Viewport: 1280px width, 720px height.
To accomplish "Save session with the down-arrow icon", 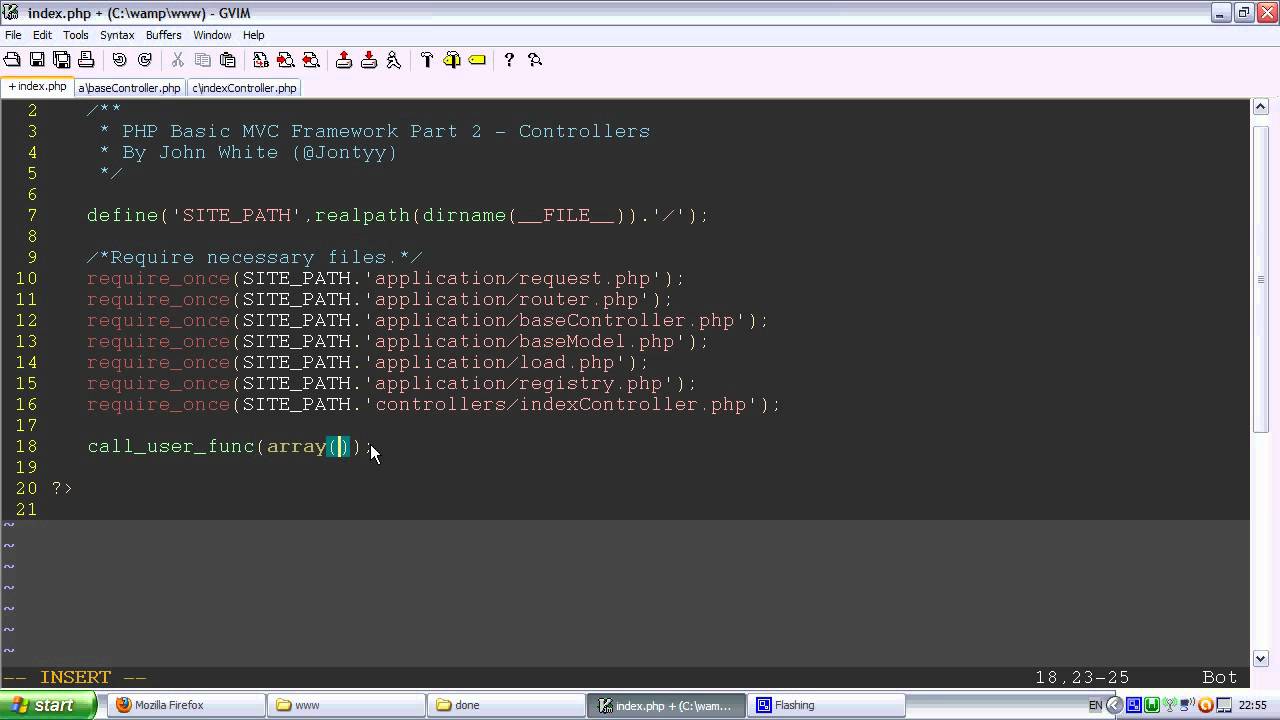I will [369, 60].
